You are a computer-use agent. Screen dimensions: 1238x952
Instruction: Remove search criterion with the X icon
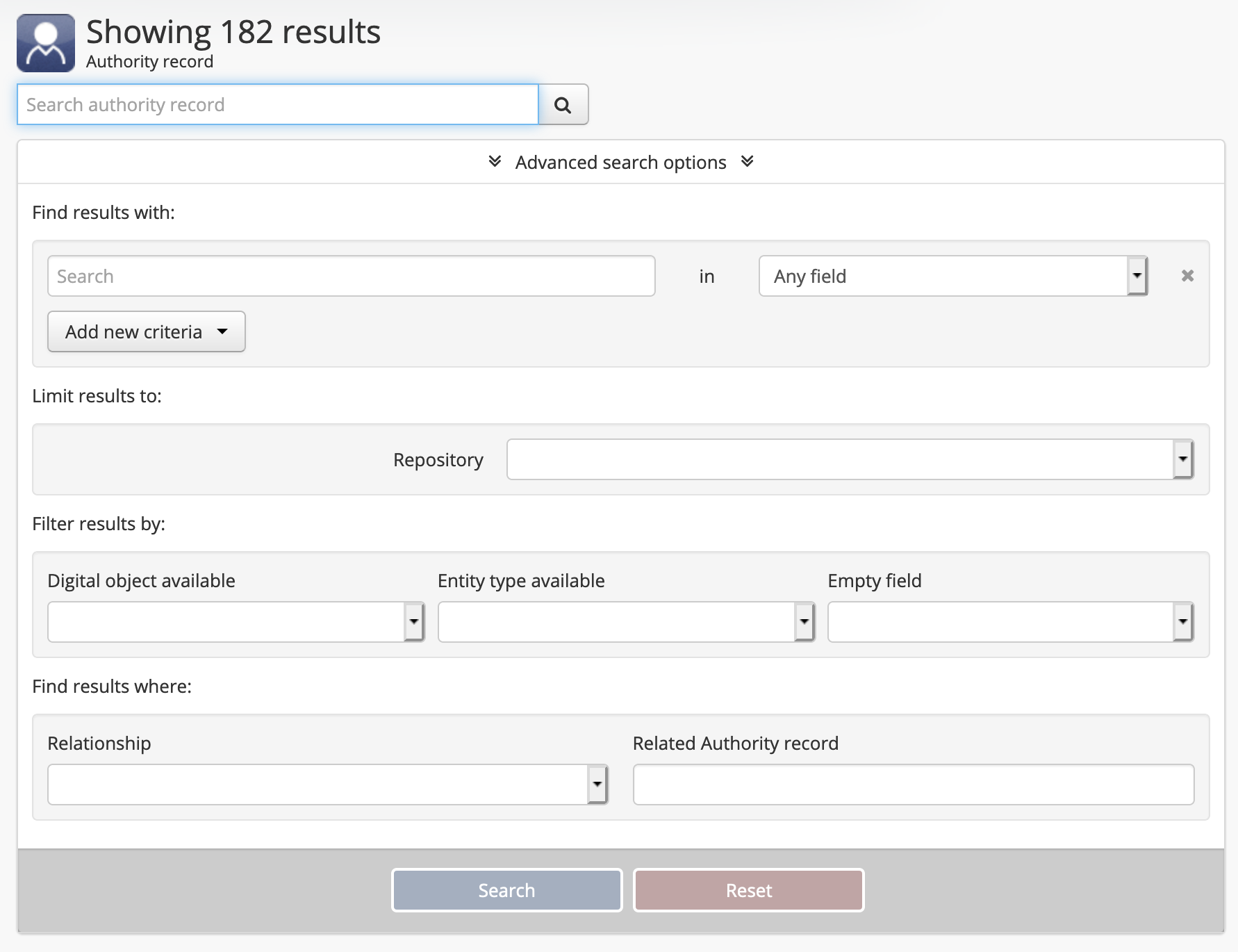1187,276
